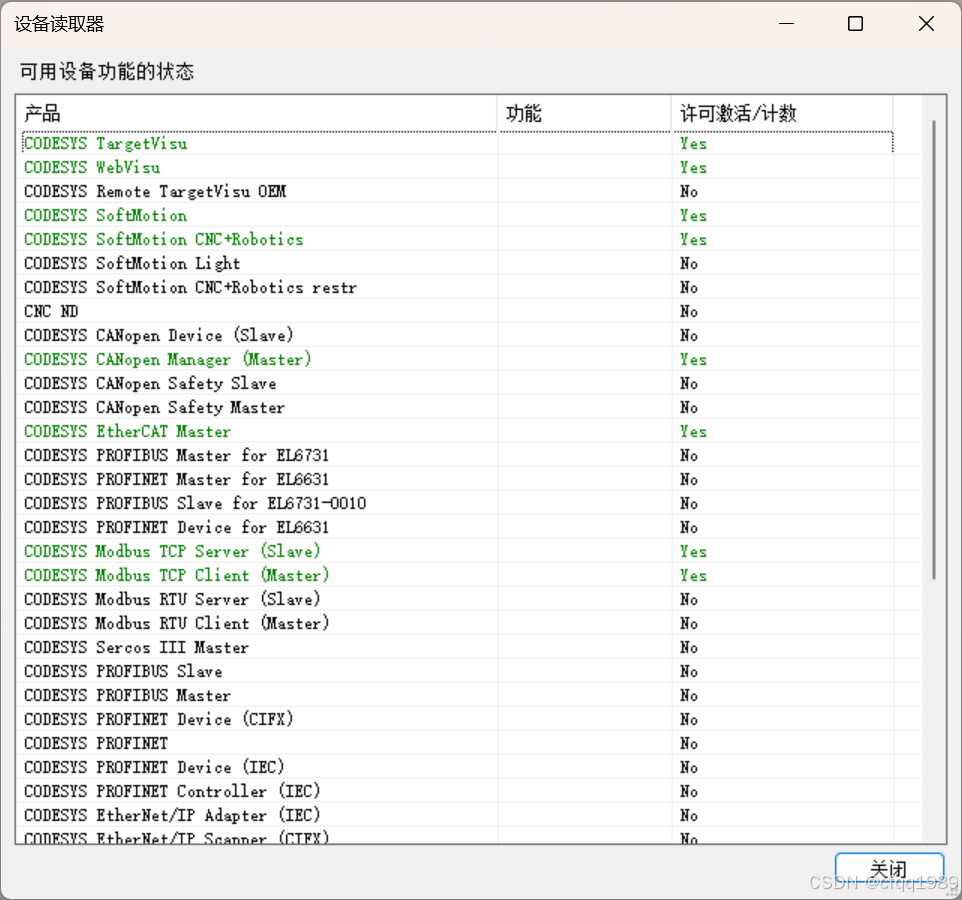Select CODESYS Modbus TCP Client (Master)

point(458,575)
